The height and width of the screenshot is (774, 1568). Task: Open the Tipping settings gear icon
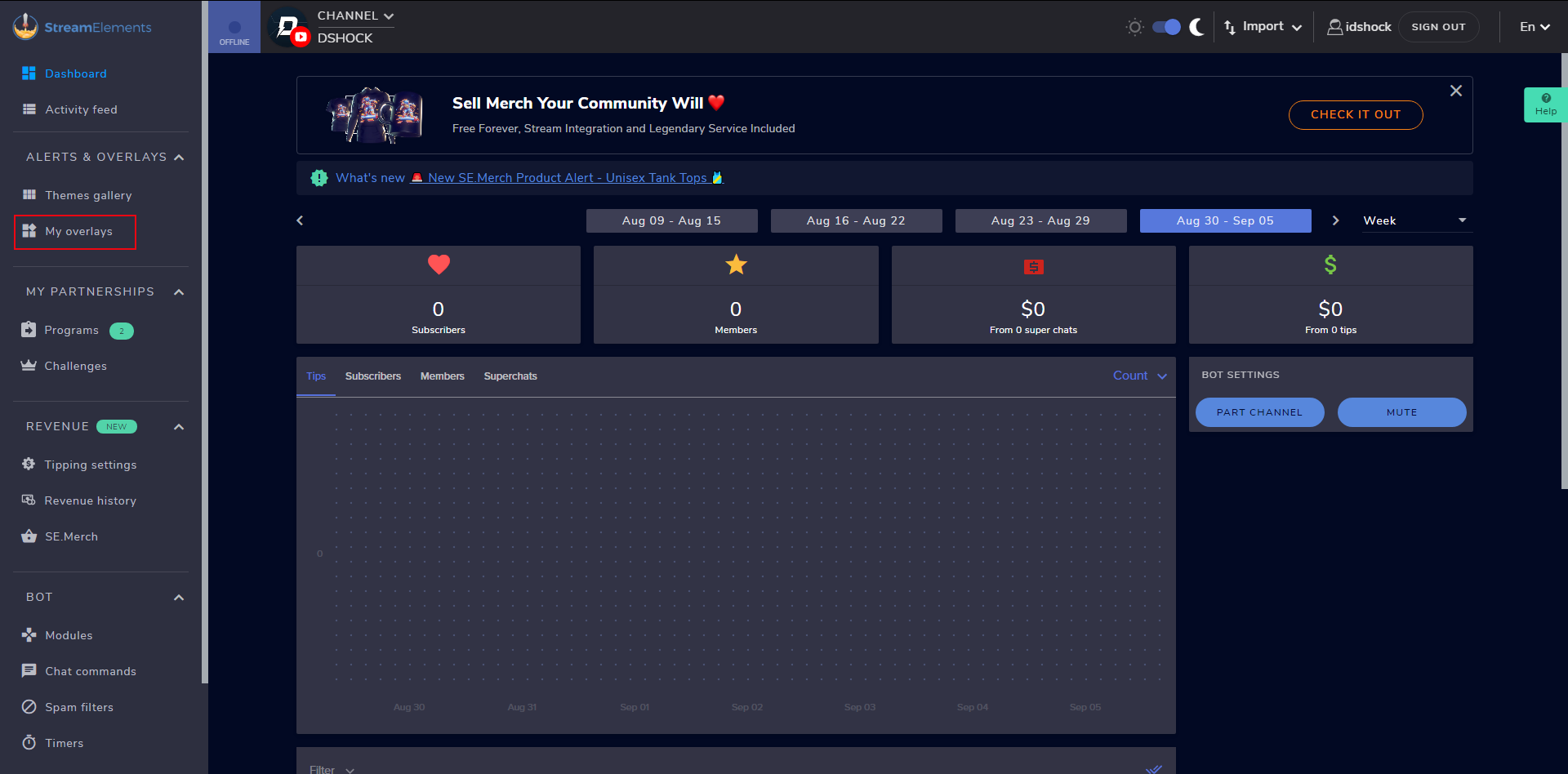coord(29,465)
